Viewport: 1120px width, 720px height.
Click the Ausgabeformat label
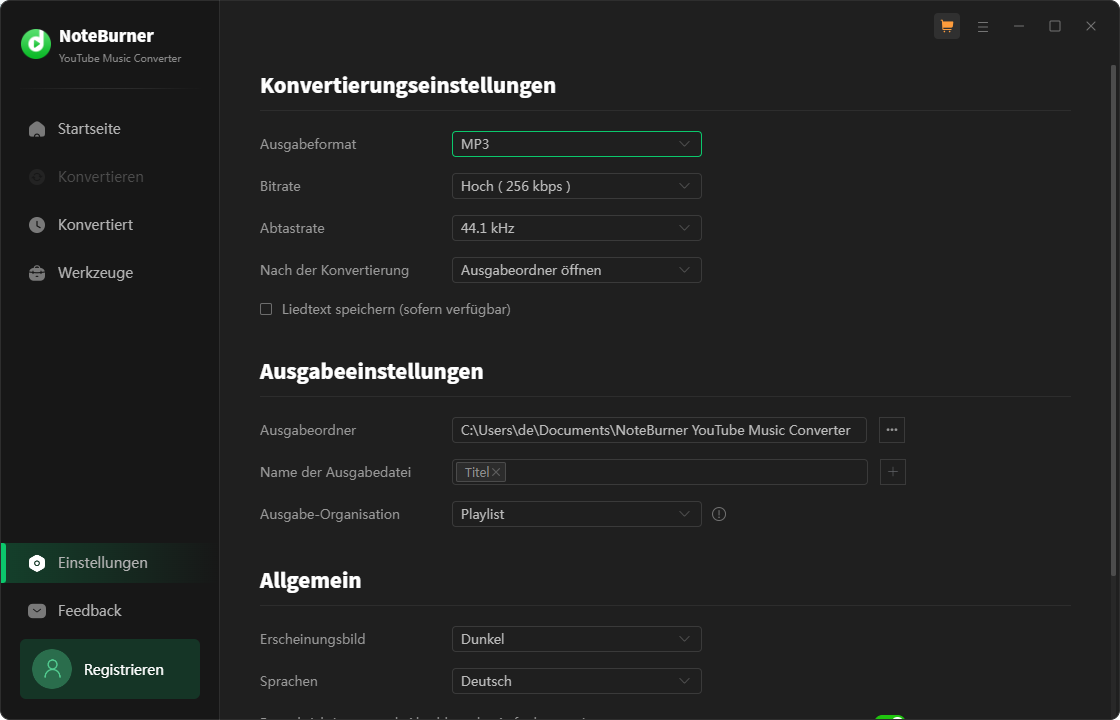tap(308, 144)
